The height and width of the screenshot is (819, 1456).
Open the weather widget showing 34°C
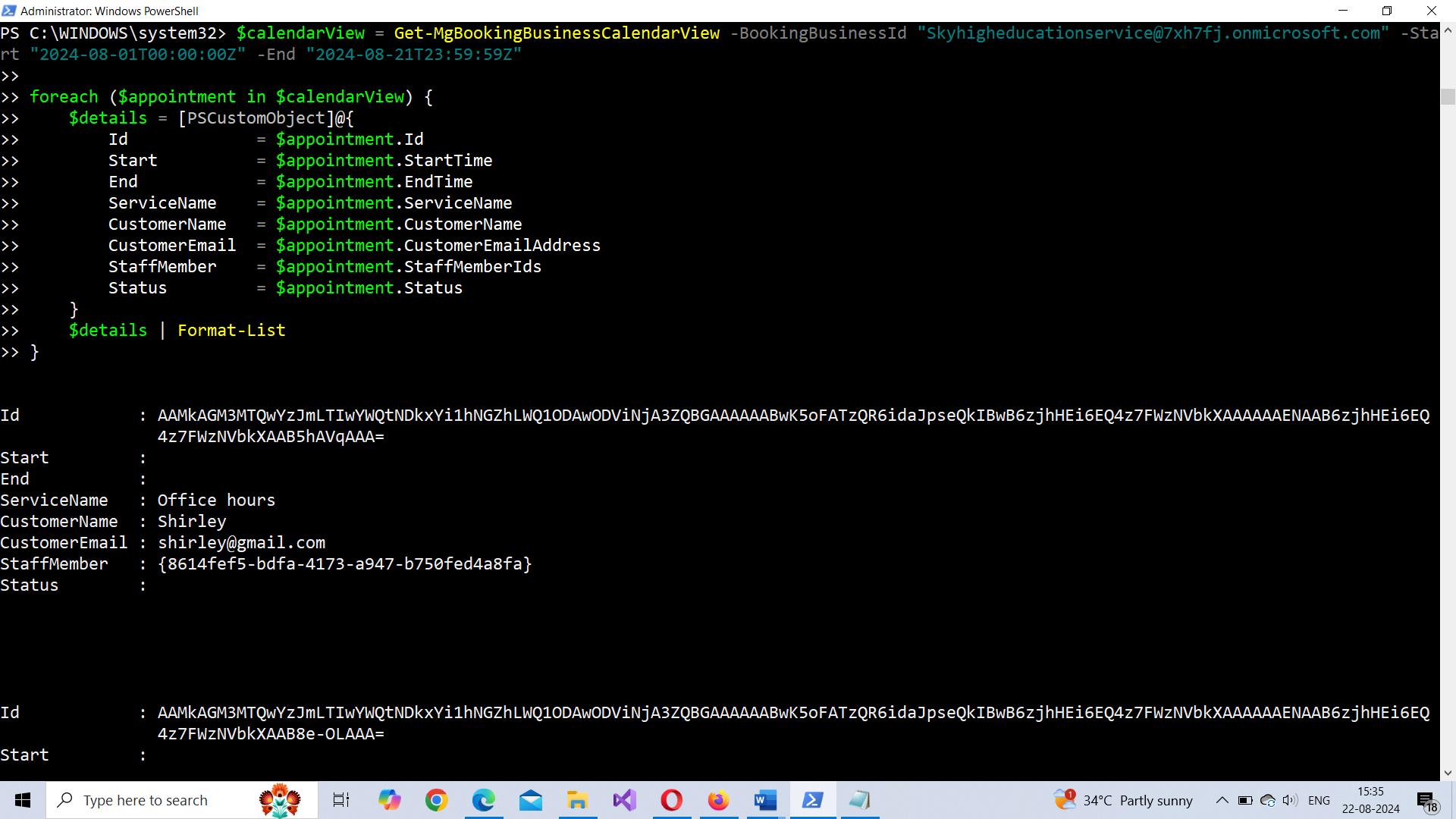click(1123, 800)
